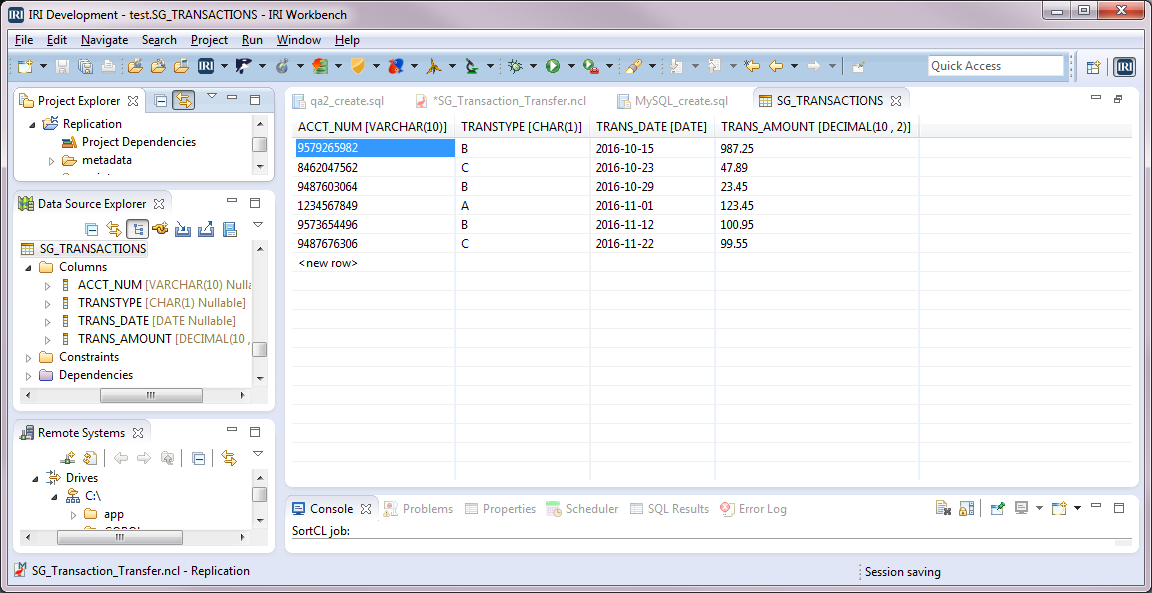Expand the metadata folder in Project Explorer
The height and width of the screenshot is (593, 1152).
pos(51,160)
